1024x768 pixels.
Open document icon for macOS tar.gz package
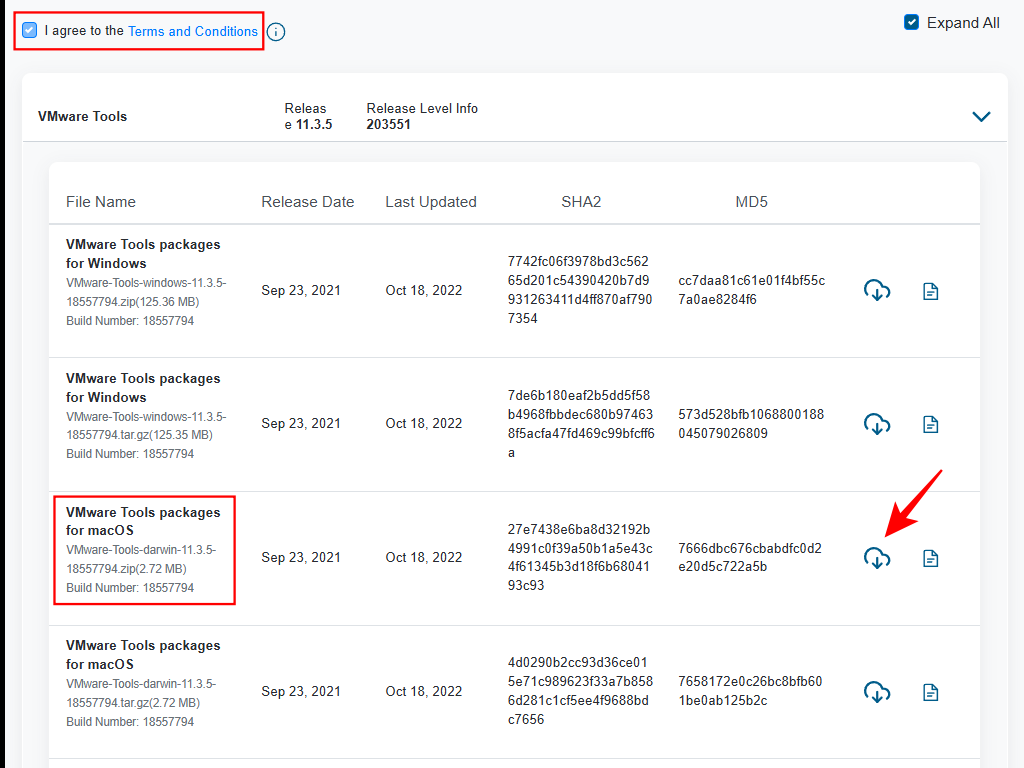coord(930,691)
